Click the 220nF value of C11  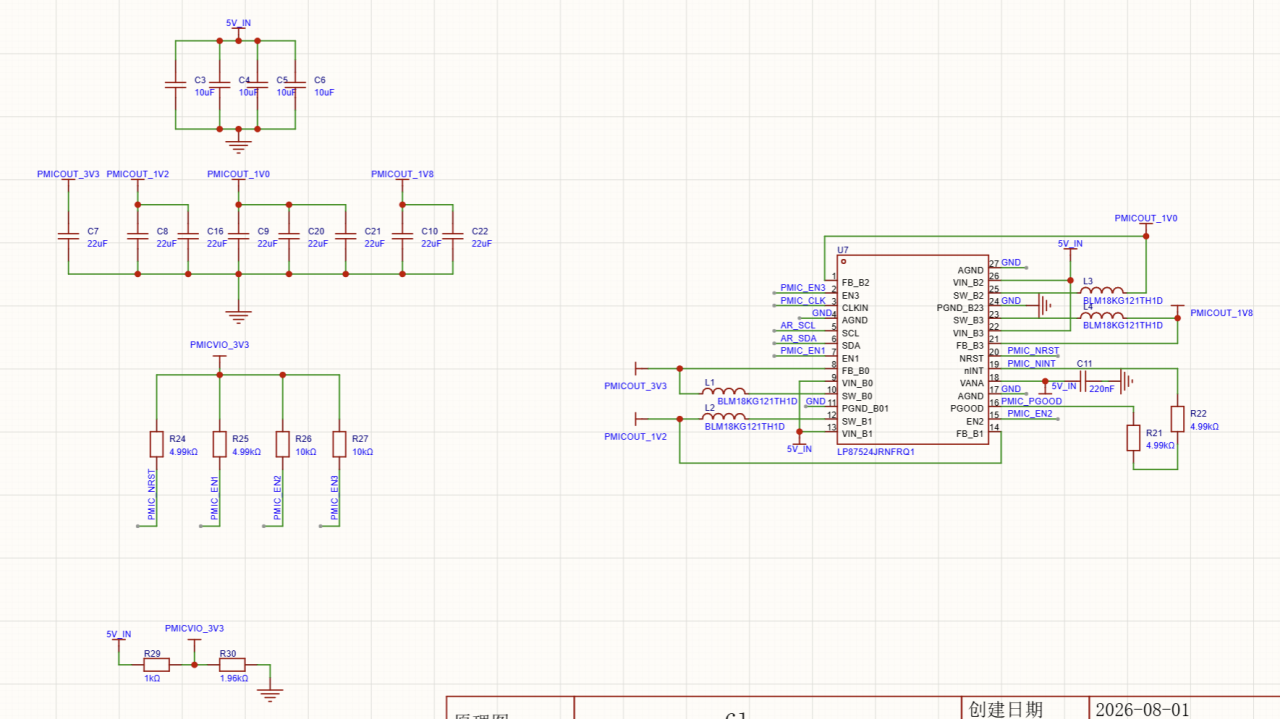click(x=1102, y=388)
